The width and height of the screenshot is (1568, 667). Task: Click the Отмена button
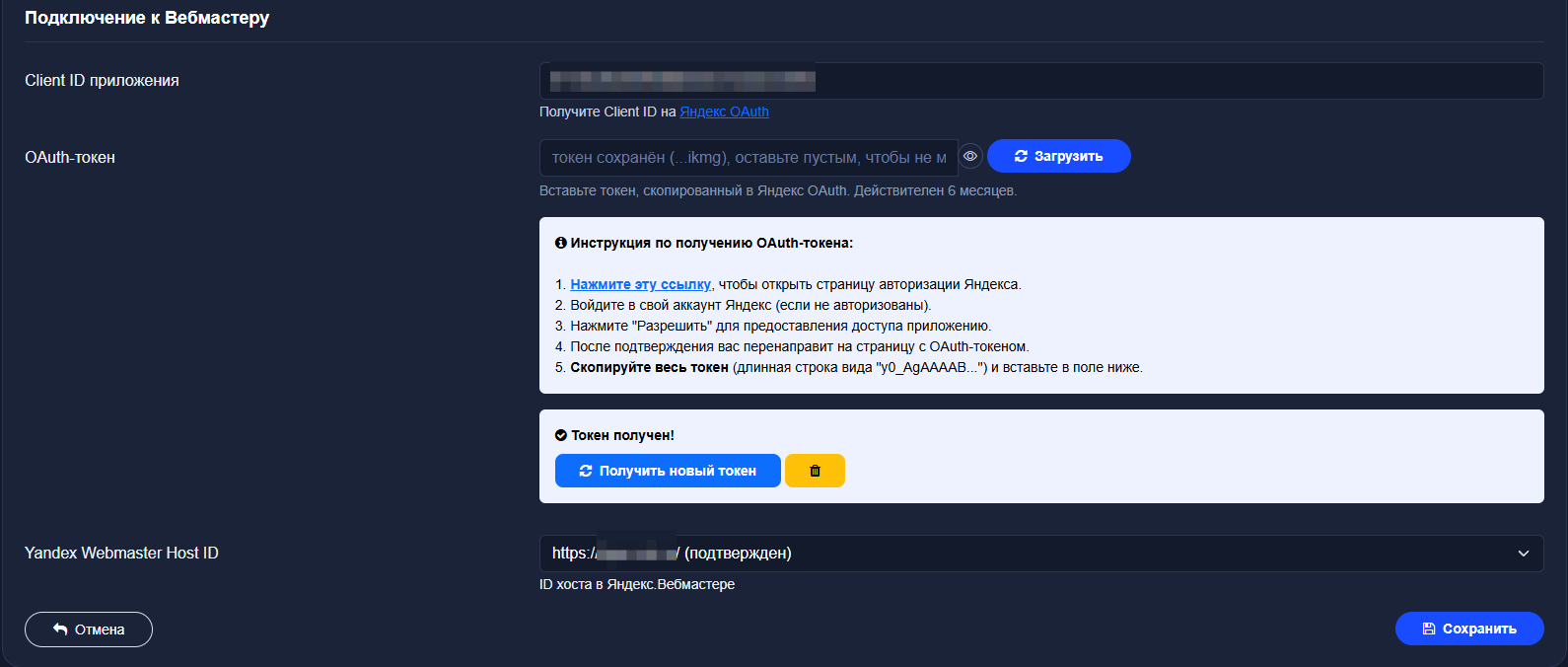pos(89,630)
